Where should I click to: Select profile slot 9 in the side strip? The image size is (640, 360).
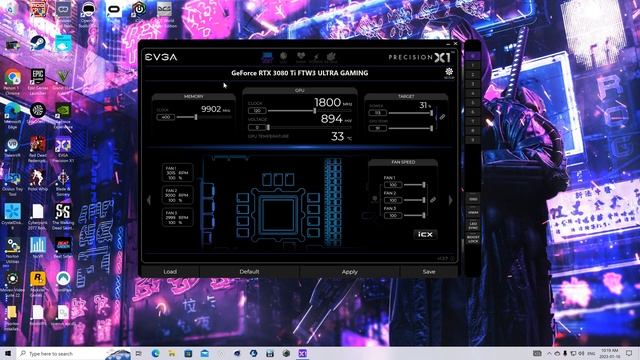[x=473, y=140]
